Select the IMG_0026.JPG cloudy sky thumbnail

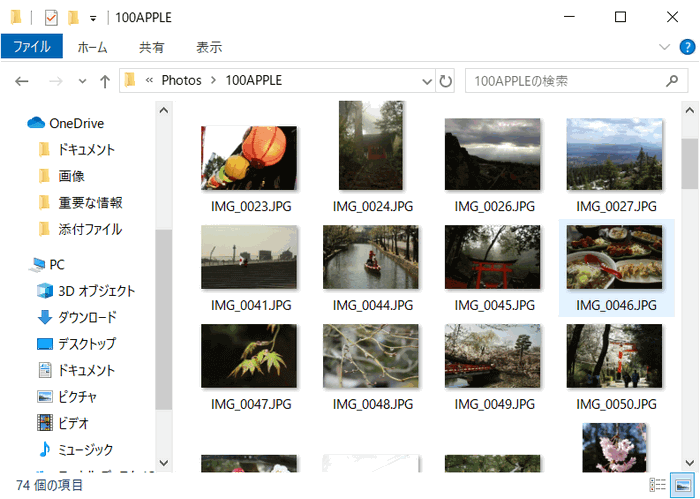(x=492, y=154)
